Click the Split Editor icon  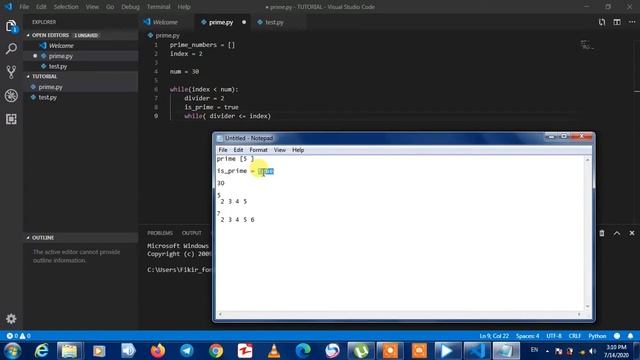(x=617, y=22)
